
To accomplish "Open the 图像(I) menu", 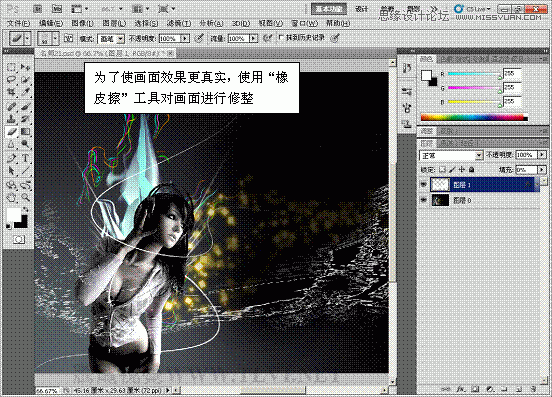I will tap(82, 24).
